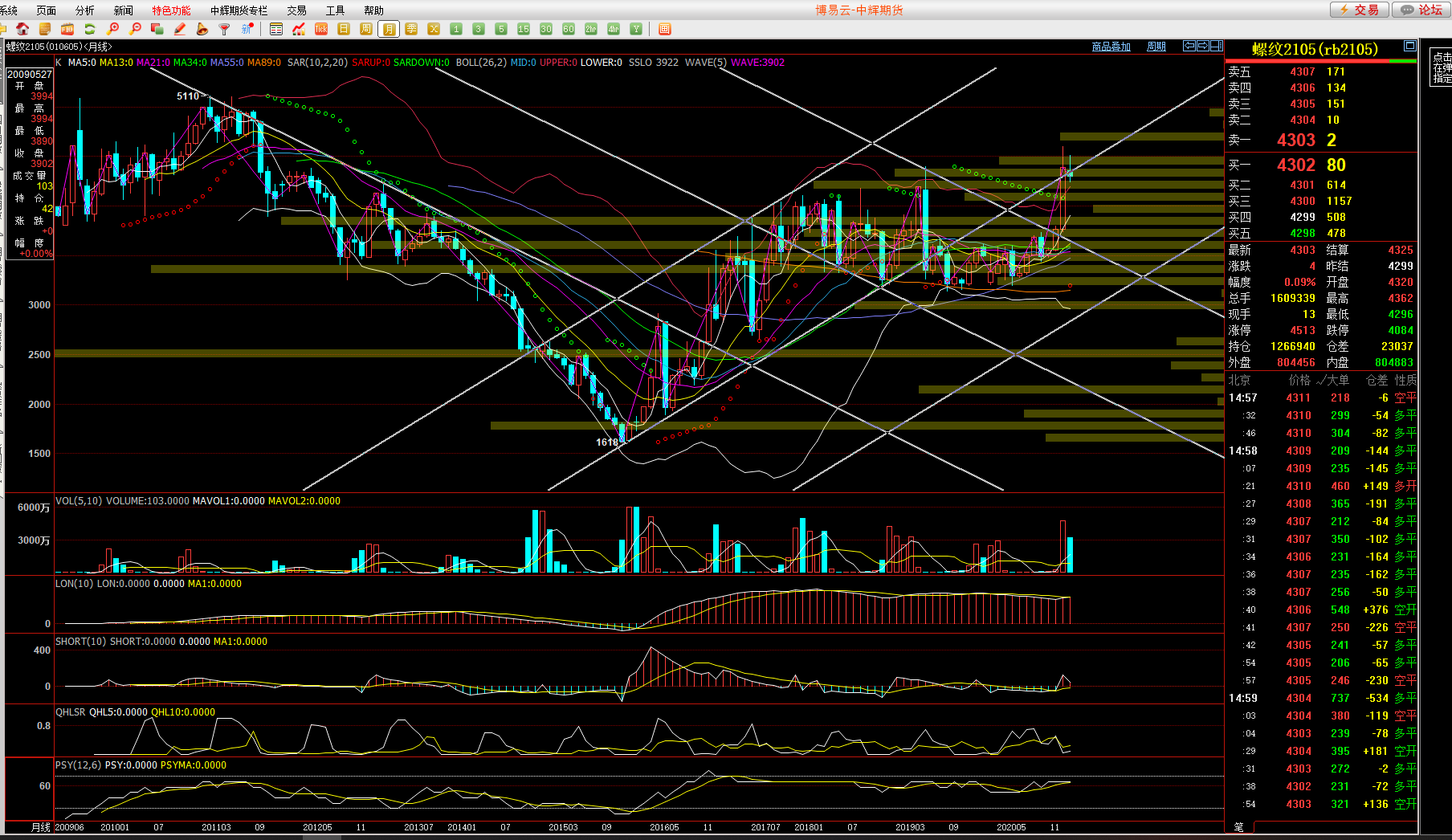Toggle 15-minute period
1452x840 pixels.
pyautogui.click(x=524, y=29)
